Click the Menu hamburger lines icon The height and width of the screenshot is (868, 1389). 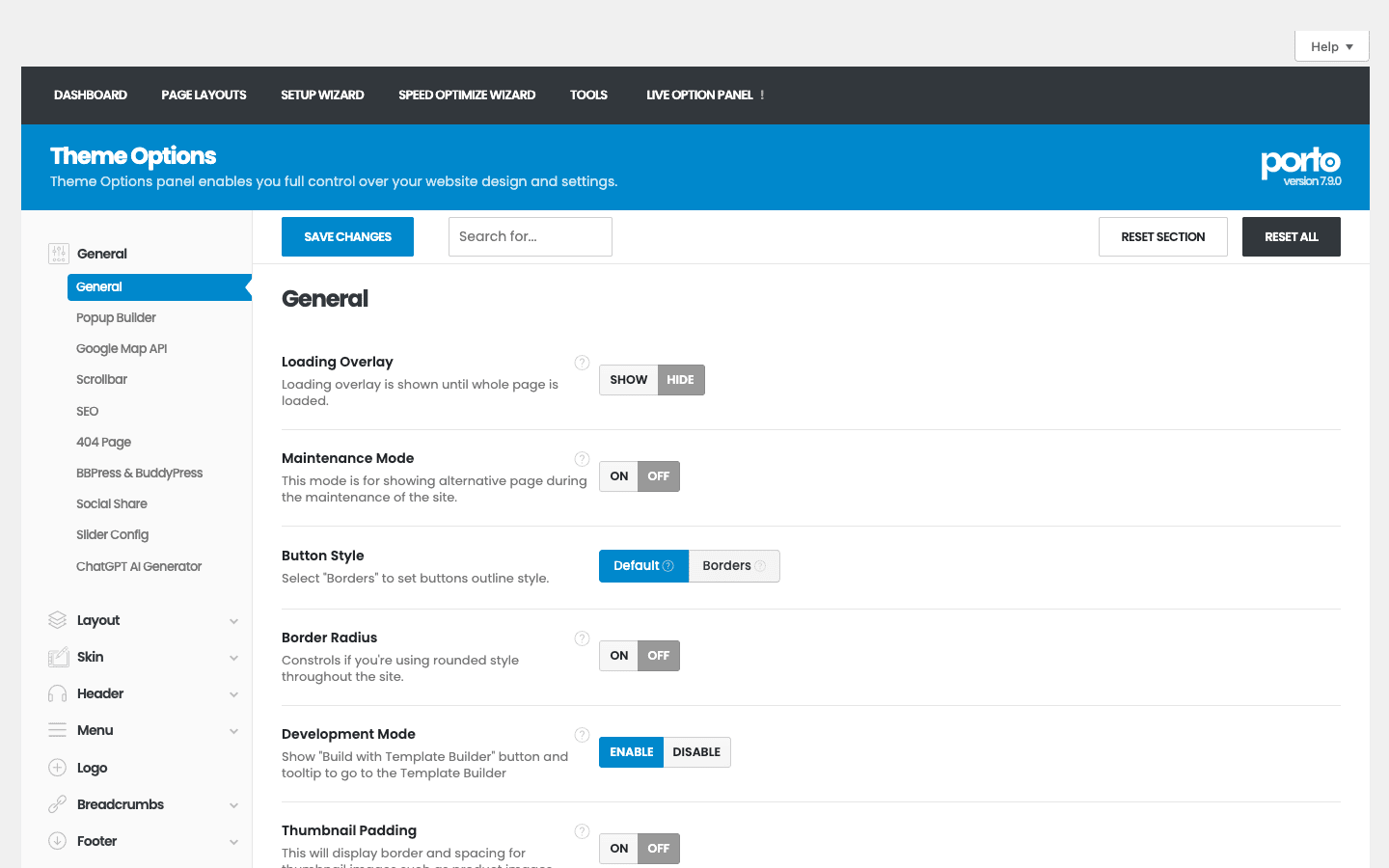[x=58, y=730]
